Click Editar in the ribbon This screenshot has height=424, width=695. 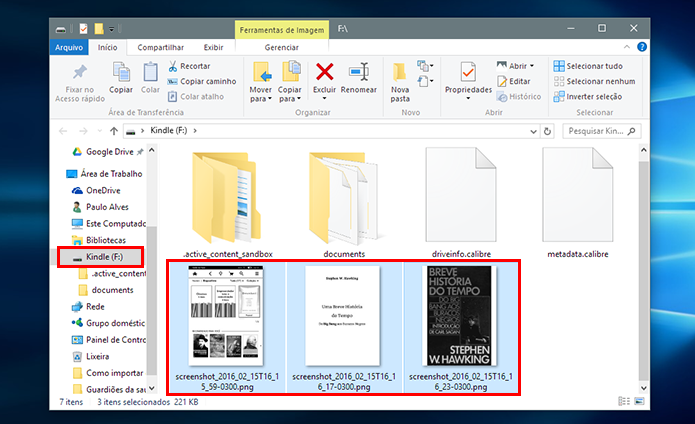514,81
